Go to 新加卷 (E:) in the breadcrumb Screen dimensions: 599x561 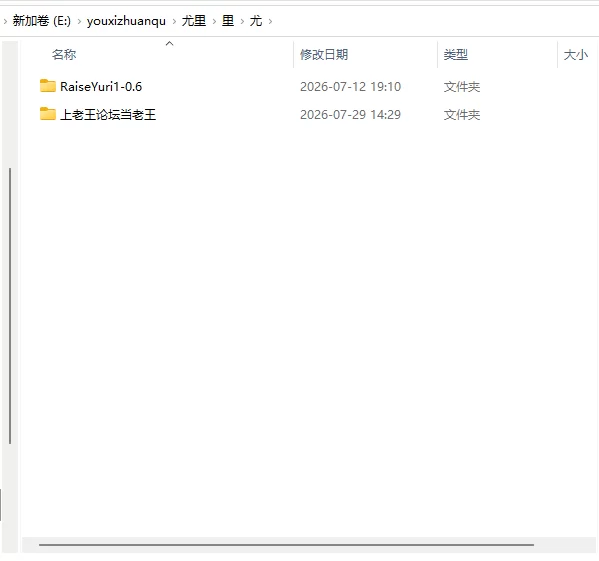point(42,21)
